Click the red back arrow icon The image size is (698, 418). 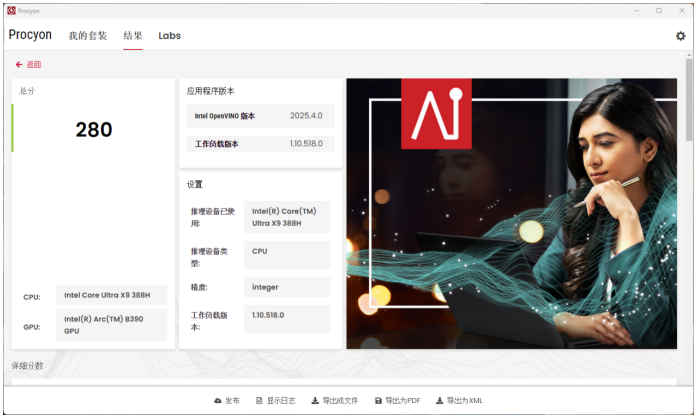19,65
